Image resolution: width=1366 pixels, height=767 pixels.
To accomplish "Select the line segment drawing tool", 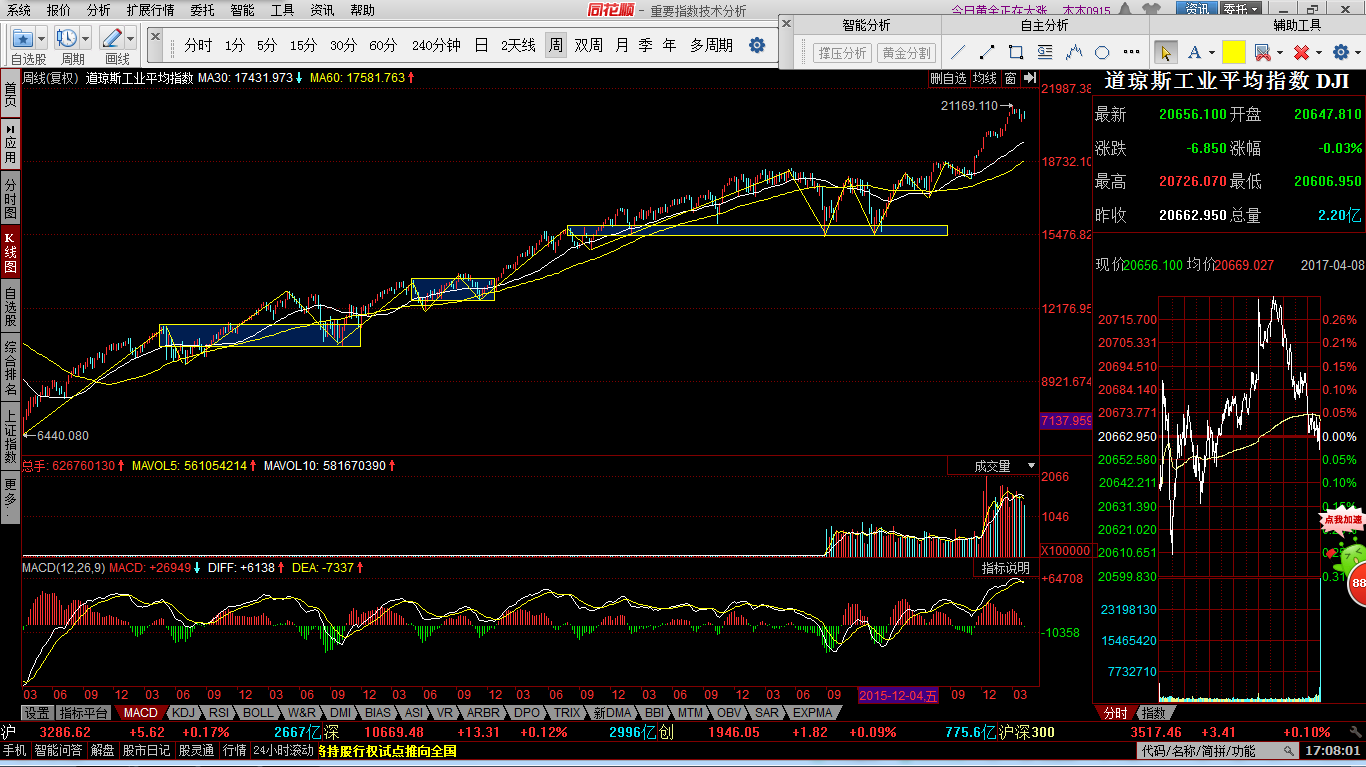I will click(x=987, y=52).
